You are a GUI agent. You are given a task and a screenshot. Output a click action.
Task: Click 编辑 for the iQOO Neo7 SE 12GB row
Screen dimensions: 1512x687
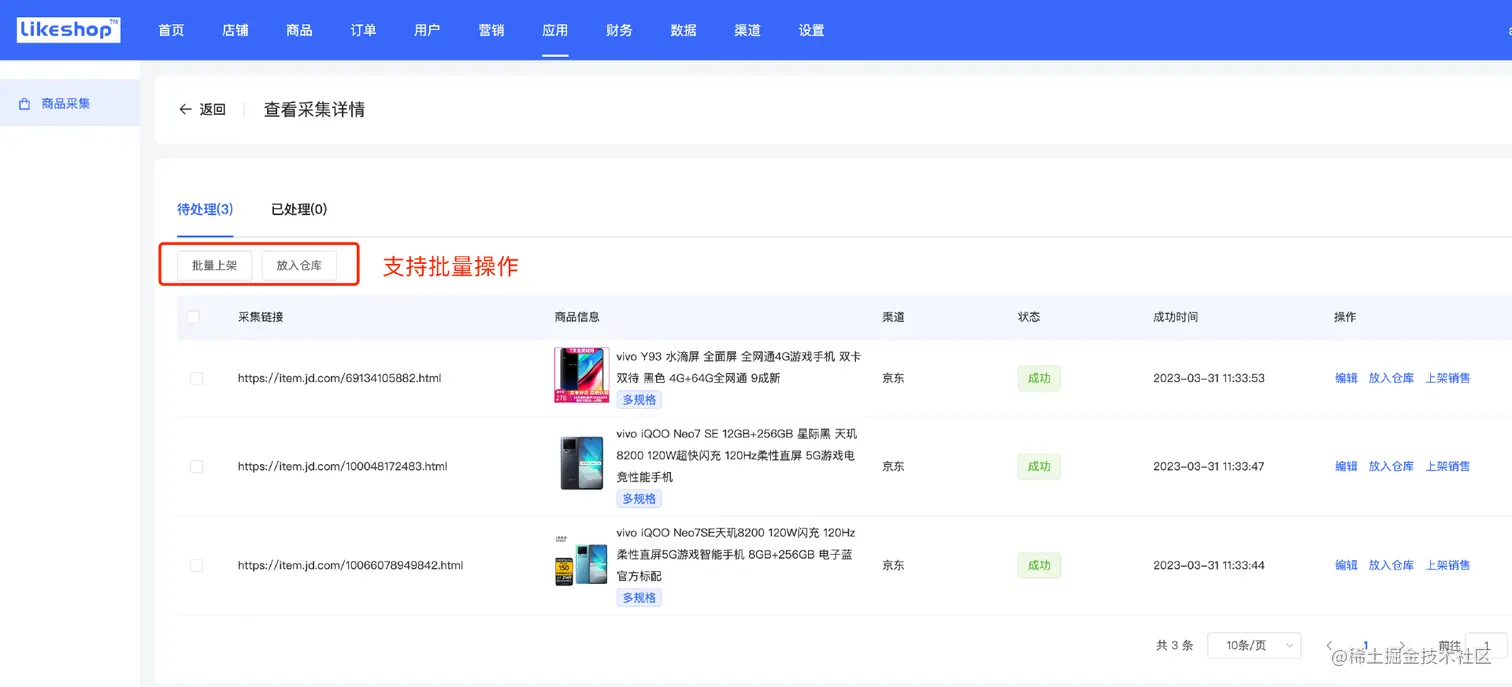coord(1346,466)
